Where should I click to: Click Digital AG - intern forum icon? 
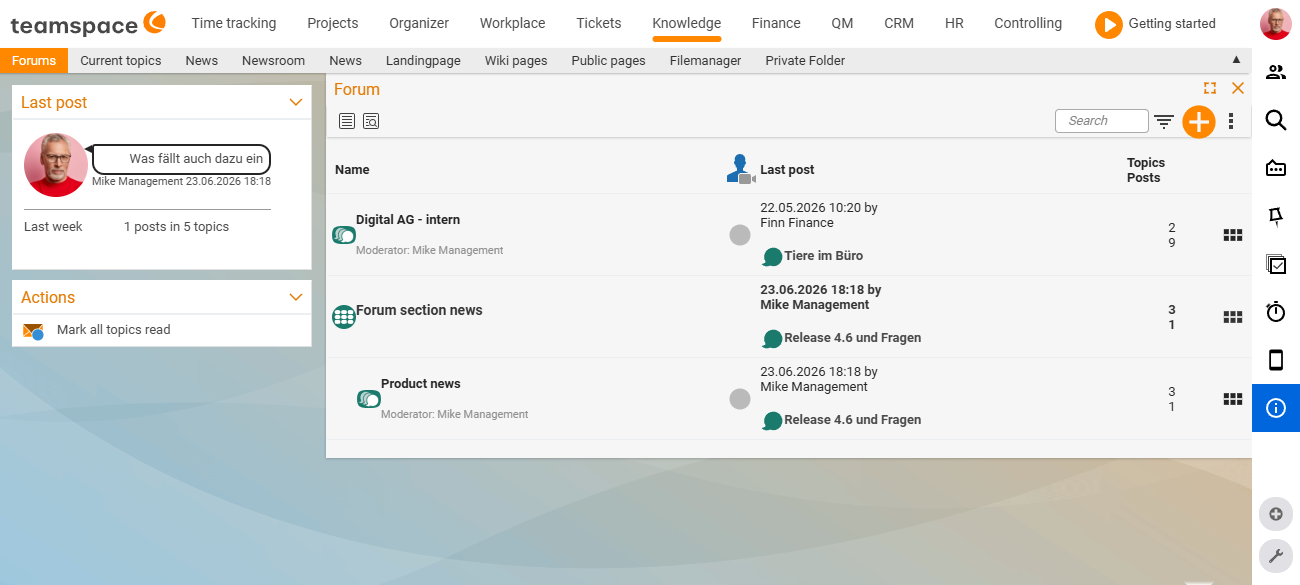[343, 235]
